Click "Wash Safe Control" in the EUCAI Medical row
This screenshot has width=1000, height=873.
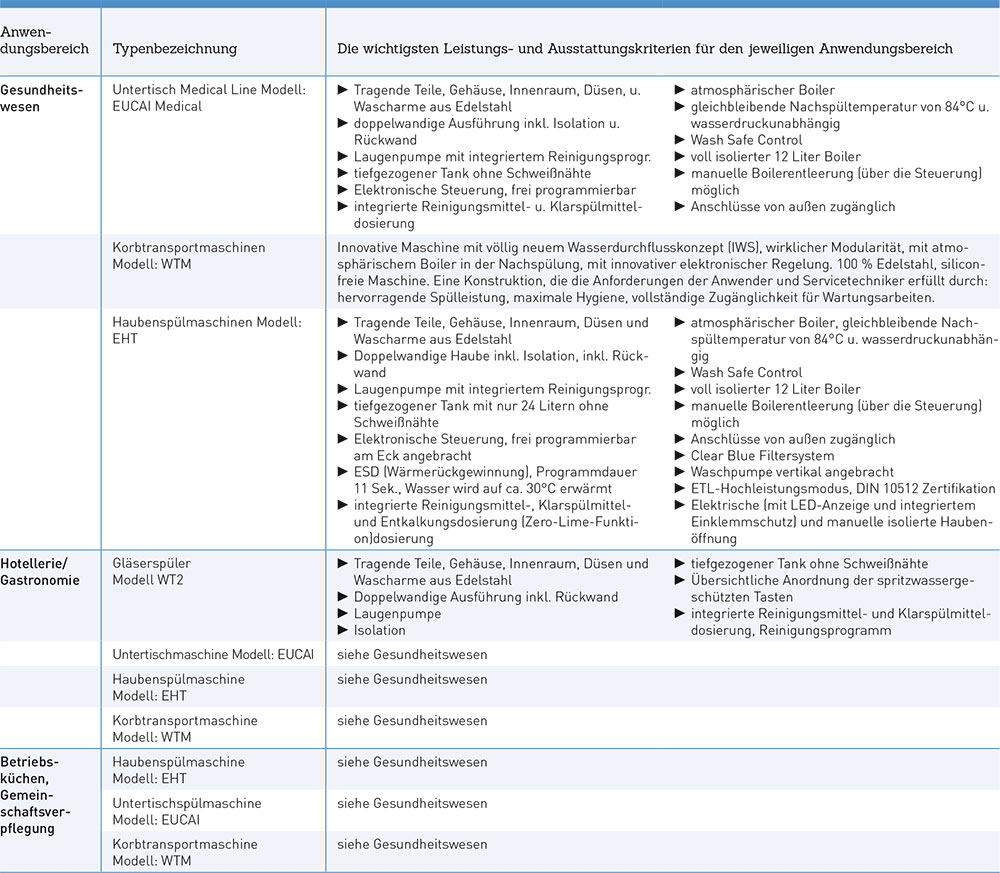tap(746, 140)
